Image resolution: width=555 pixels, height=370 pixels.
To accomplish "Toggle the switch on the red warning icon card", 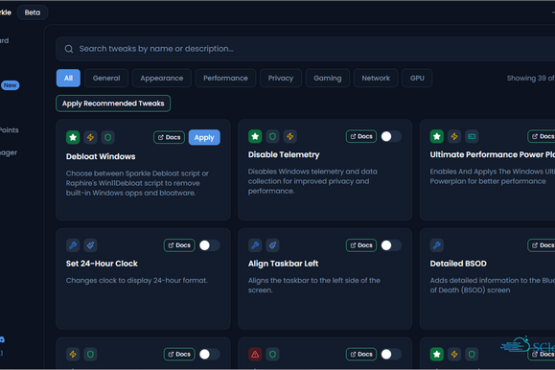I will pos(391,354).
